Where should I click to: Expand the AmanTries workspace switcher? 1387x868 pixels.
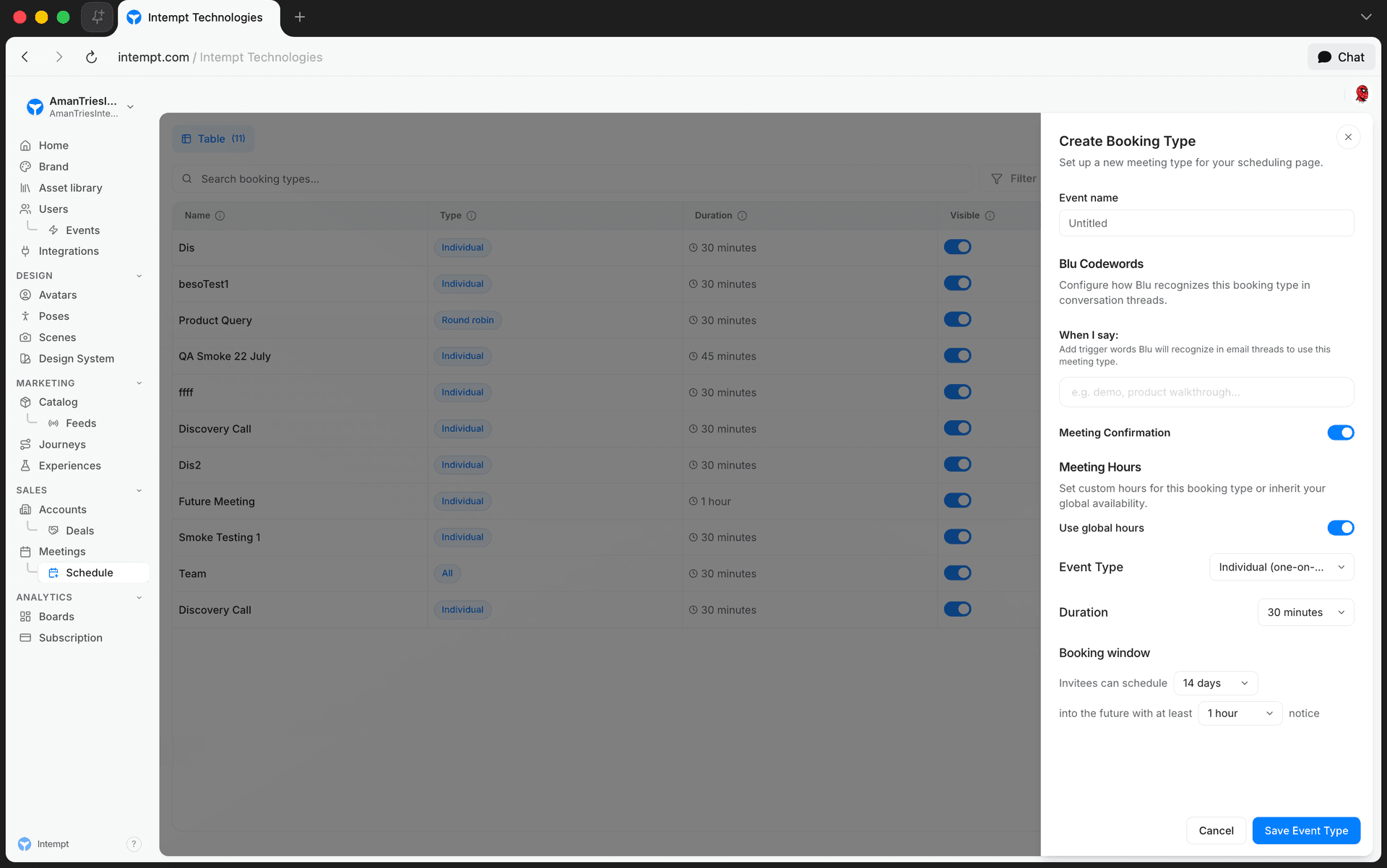(79, 107)
